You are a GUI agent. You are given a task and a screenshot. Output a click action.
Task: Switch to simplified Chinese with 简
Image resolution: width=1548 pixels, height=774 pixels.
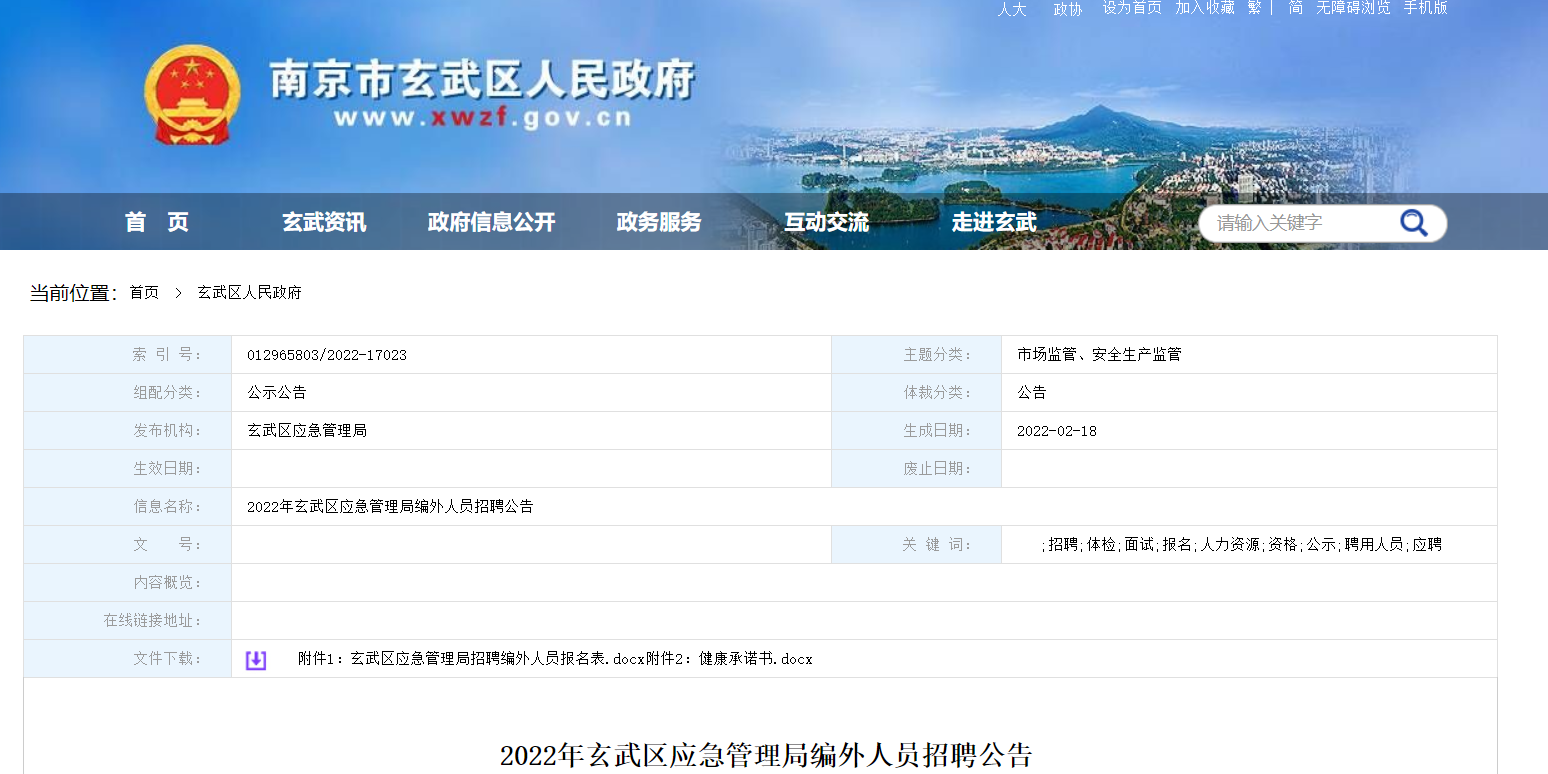[1295, 8]
